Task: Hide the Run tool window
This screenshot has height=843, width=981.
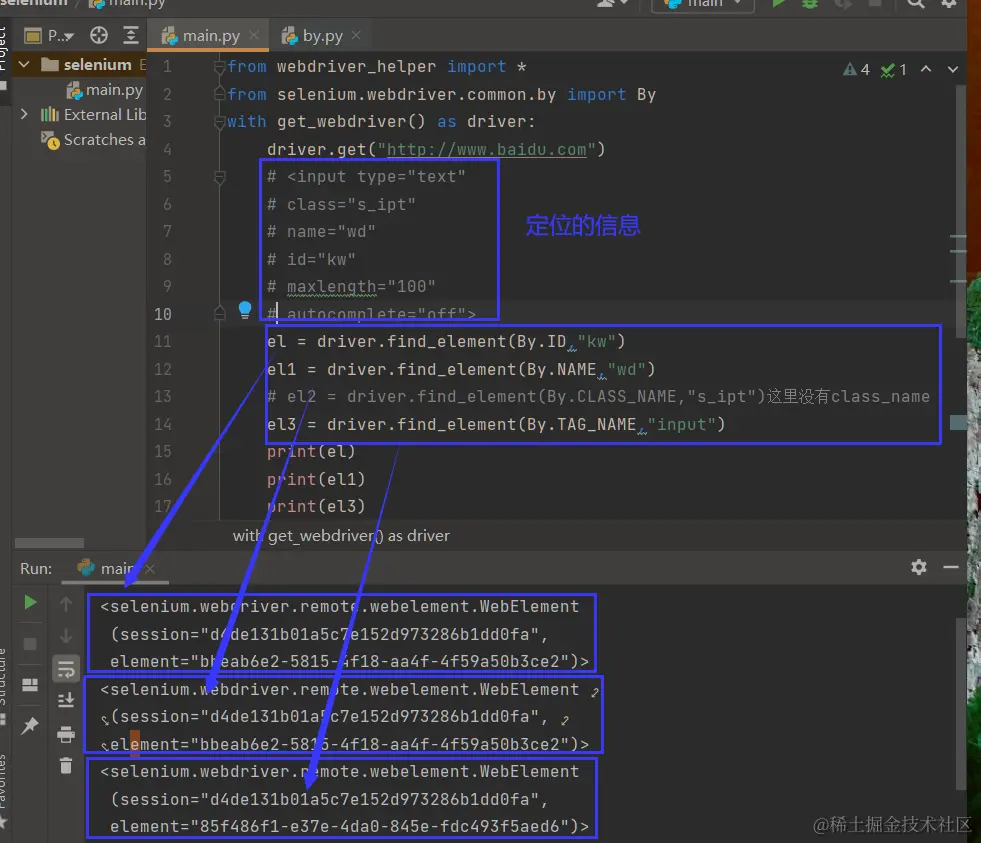Action: 951,567
